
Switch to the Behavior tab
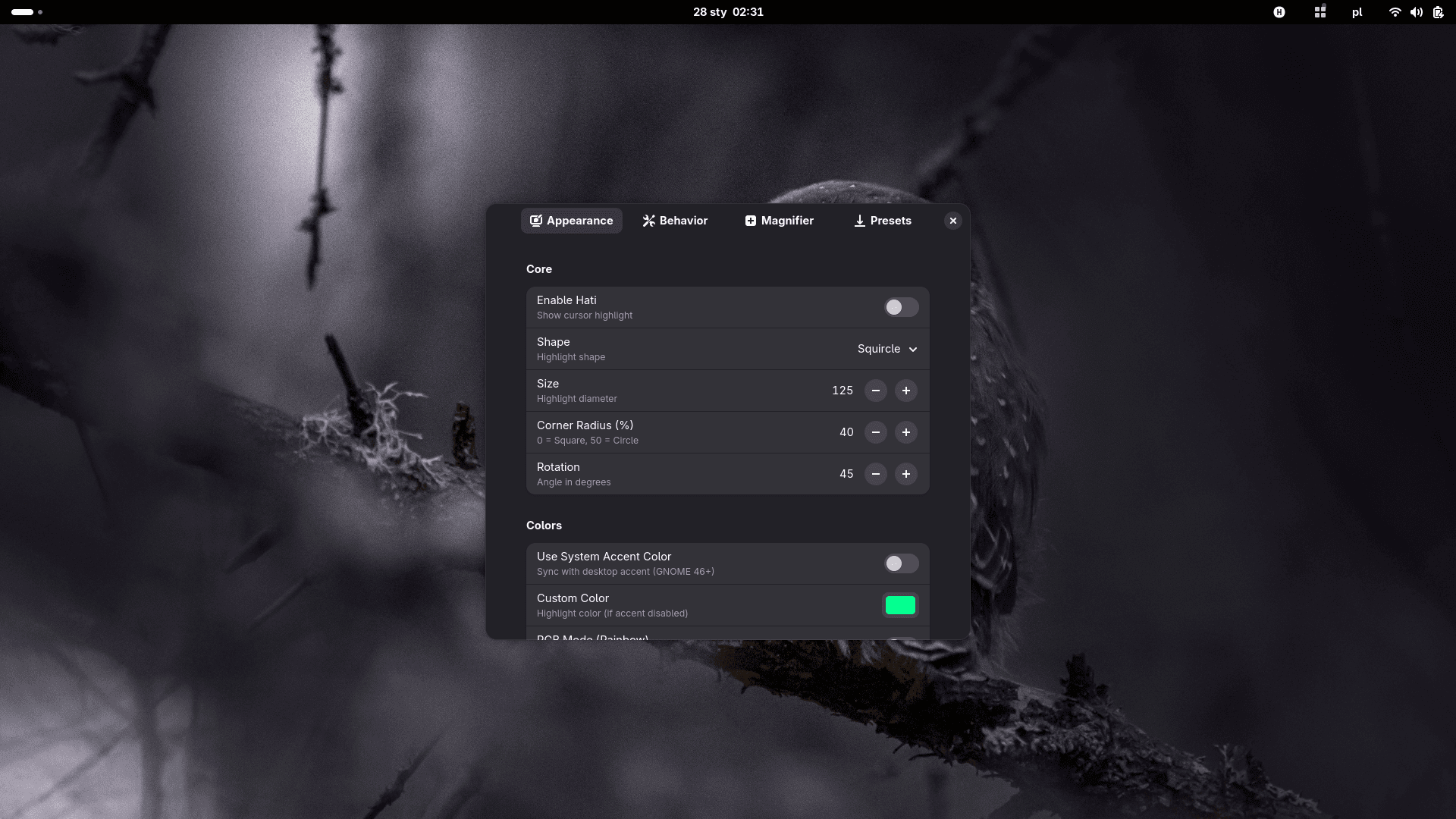coord(681,221)
